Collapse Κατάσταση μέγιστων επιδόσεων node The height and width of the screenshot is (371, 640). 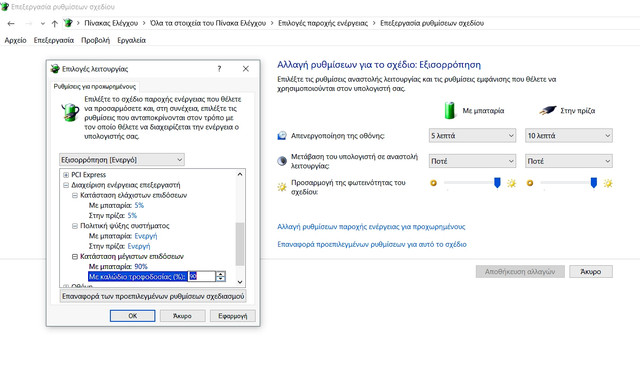click(x=75, y=256)
